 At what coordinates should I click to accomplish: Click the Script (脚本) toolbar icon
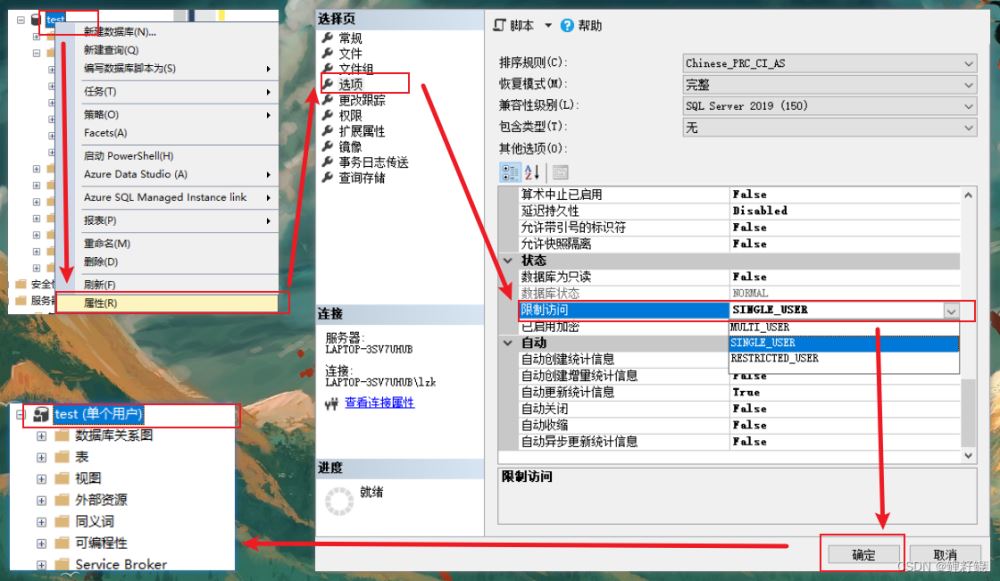(501, 25)
